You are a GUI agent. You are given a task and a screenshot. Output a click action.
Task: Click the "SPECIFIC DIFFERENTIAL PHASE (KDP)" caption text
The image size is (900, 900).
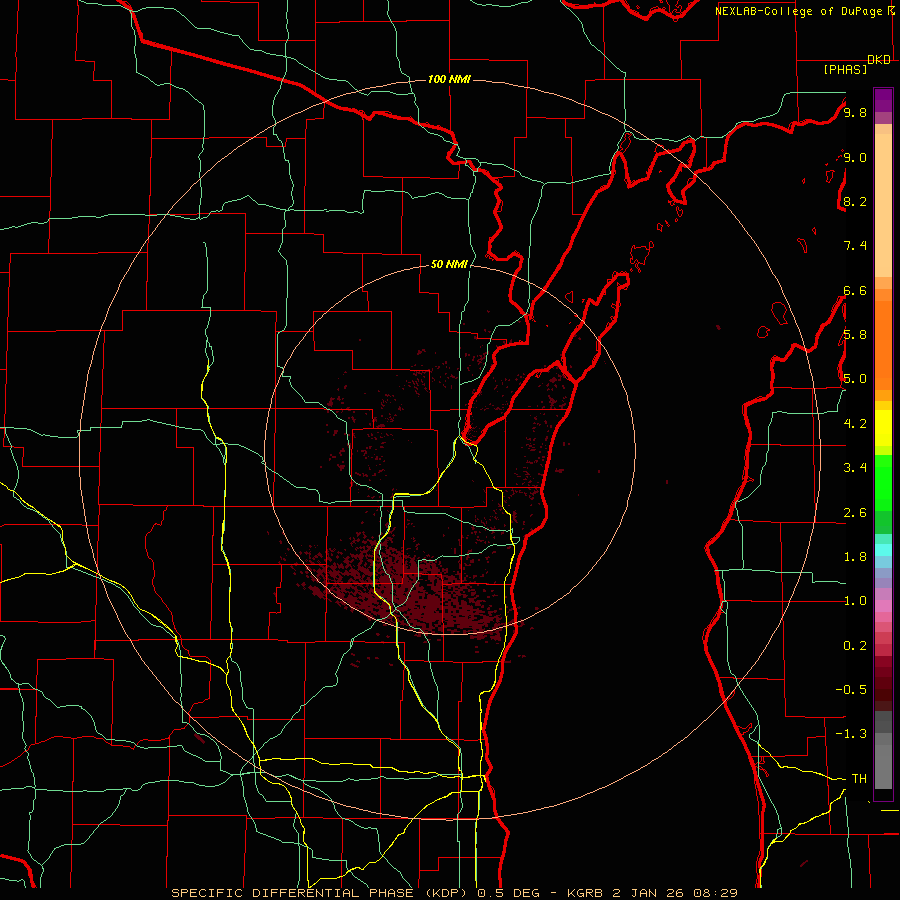[317, 893]
